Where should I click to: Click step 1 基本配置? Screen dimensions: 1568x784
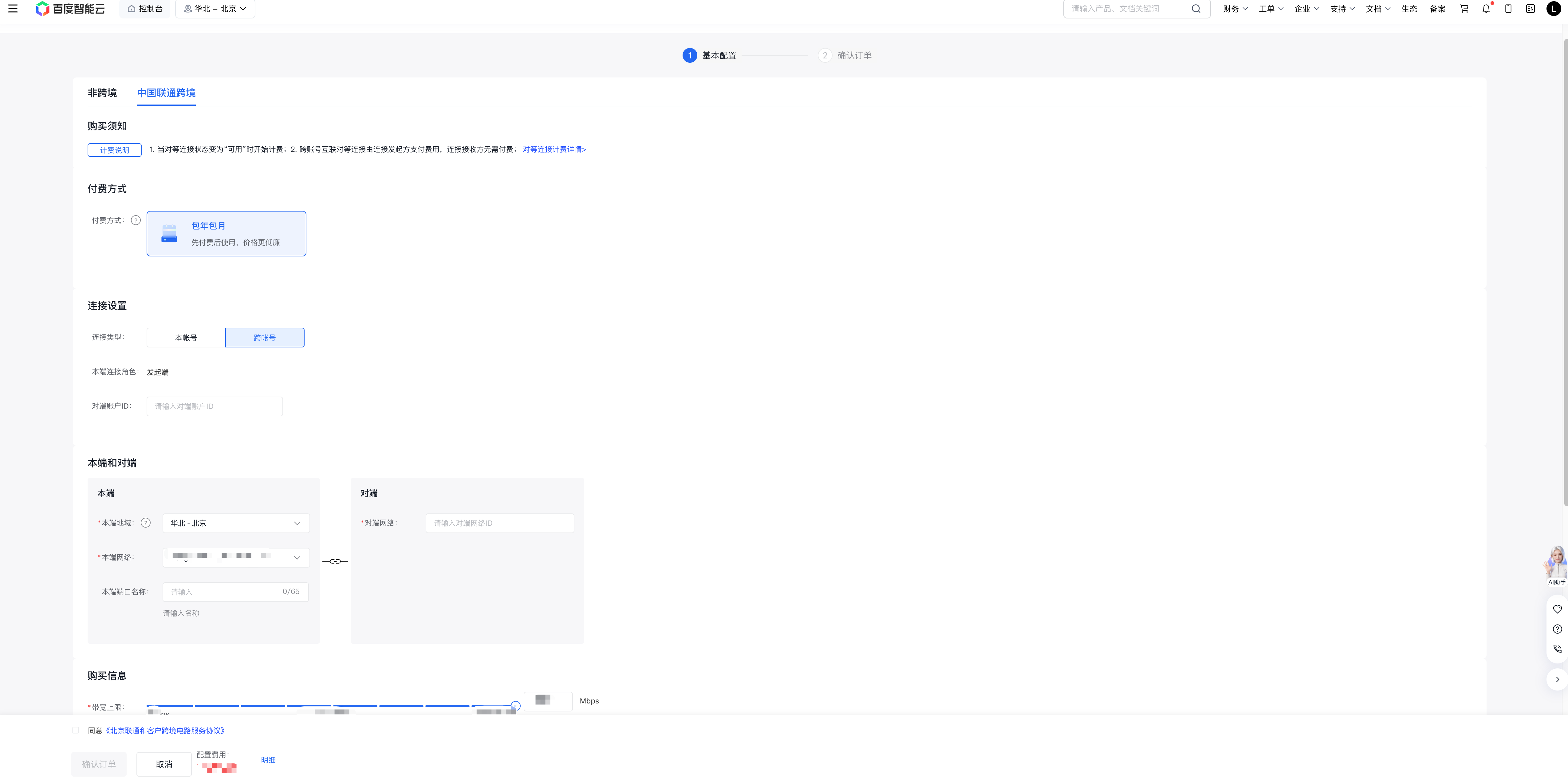point(710,55)
